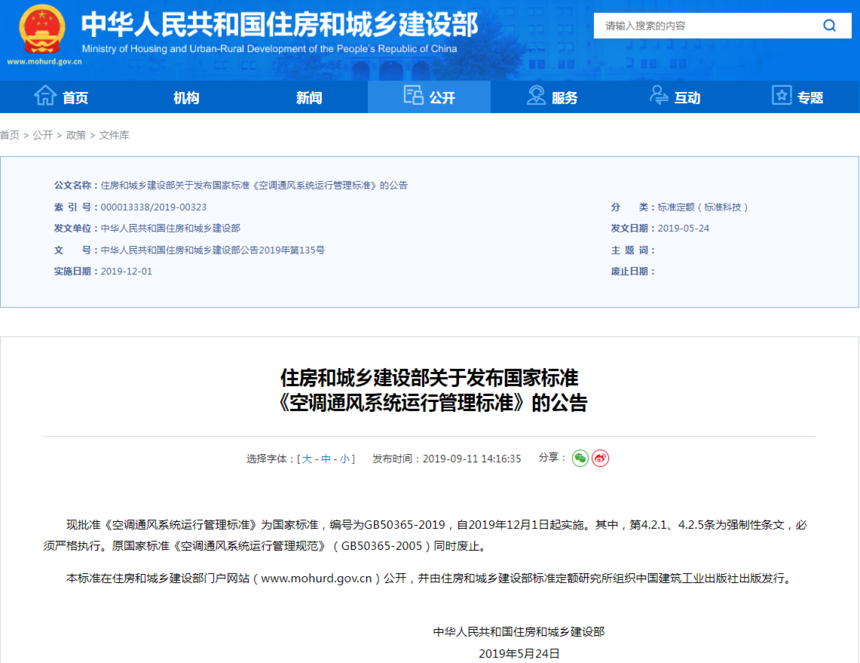Viewport: 860px width, 663px height.
Task: Share via the WeChat icon
Action: click(x=580, y=458)
